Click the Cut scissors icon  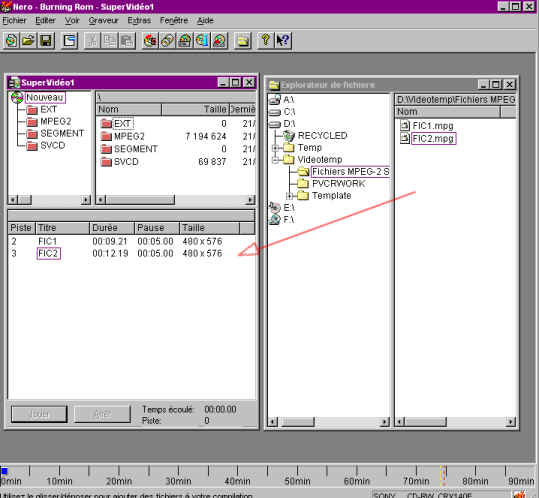tap(92, 41)
